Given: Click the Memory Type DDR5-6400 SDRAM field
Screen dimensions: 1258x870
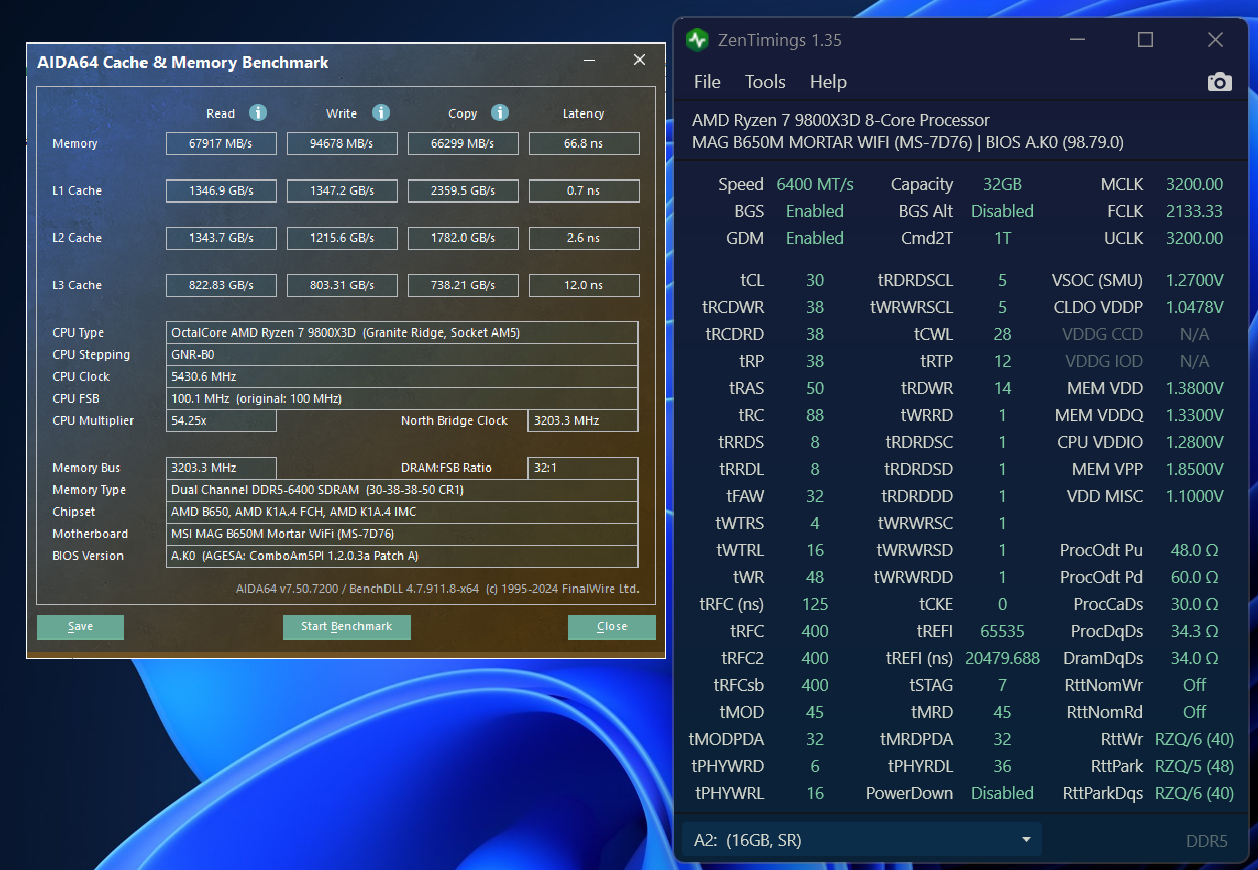Looking at the screenshot, I should 402,490.
